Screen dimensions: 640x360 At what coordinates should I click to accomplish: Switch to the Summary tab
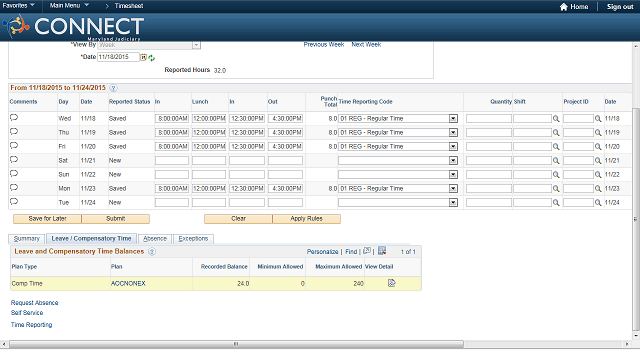27,238
